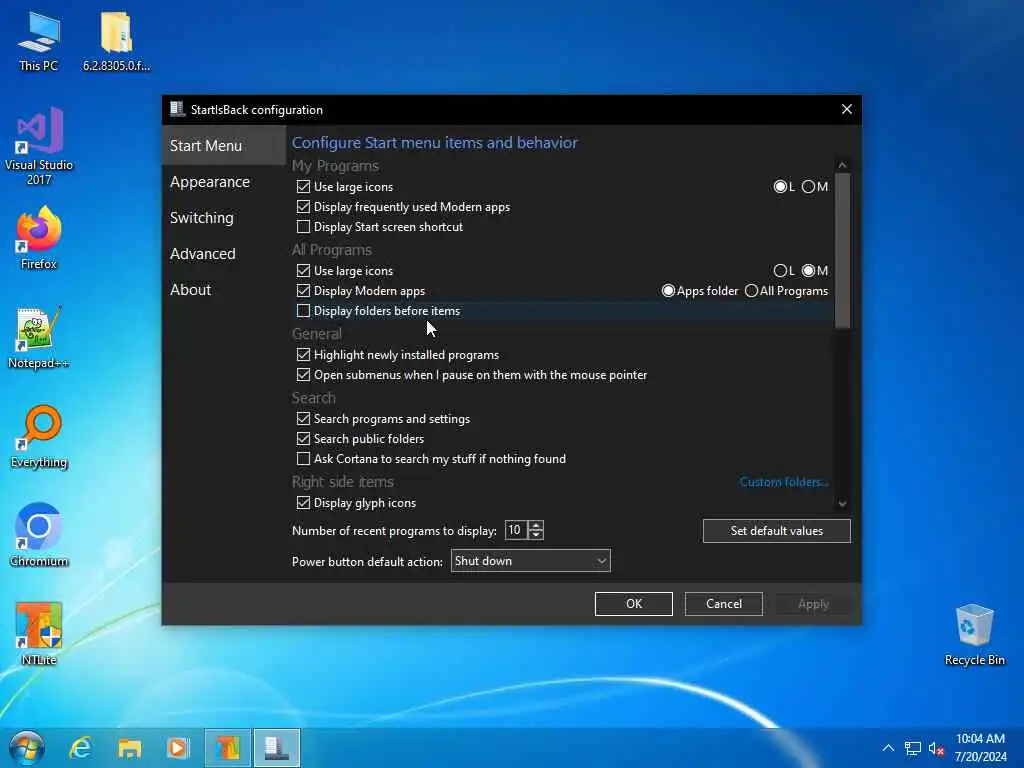Image resolution: width=1024 pixels, height=768 pixels.
Task: Open This PC desktop icon
Action: tap(39, 41)
